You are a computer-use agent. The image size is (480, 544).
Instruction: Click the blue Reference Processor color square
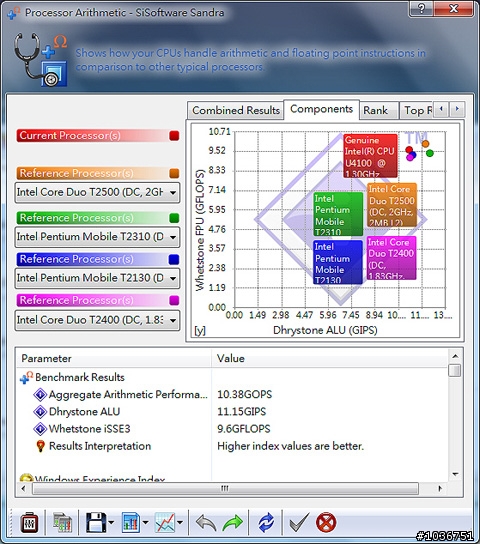pyautogui.click(x=174, y=259)
